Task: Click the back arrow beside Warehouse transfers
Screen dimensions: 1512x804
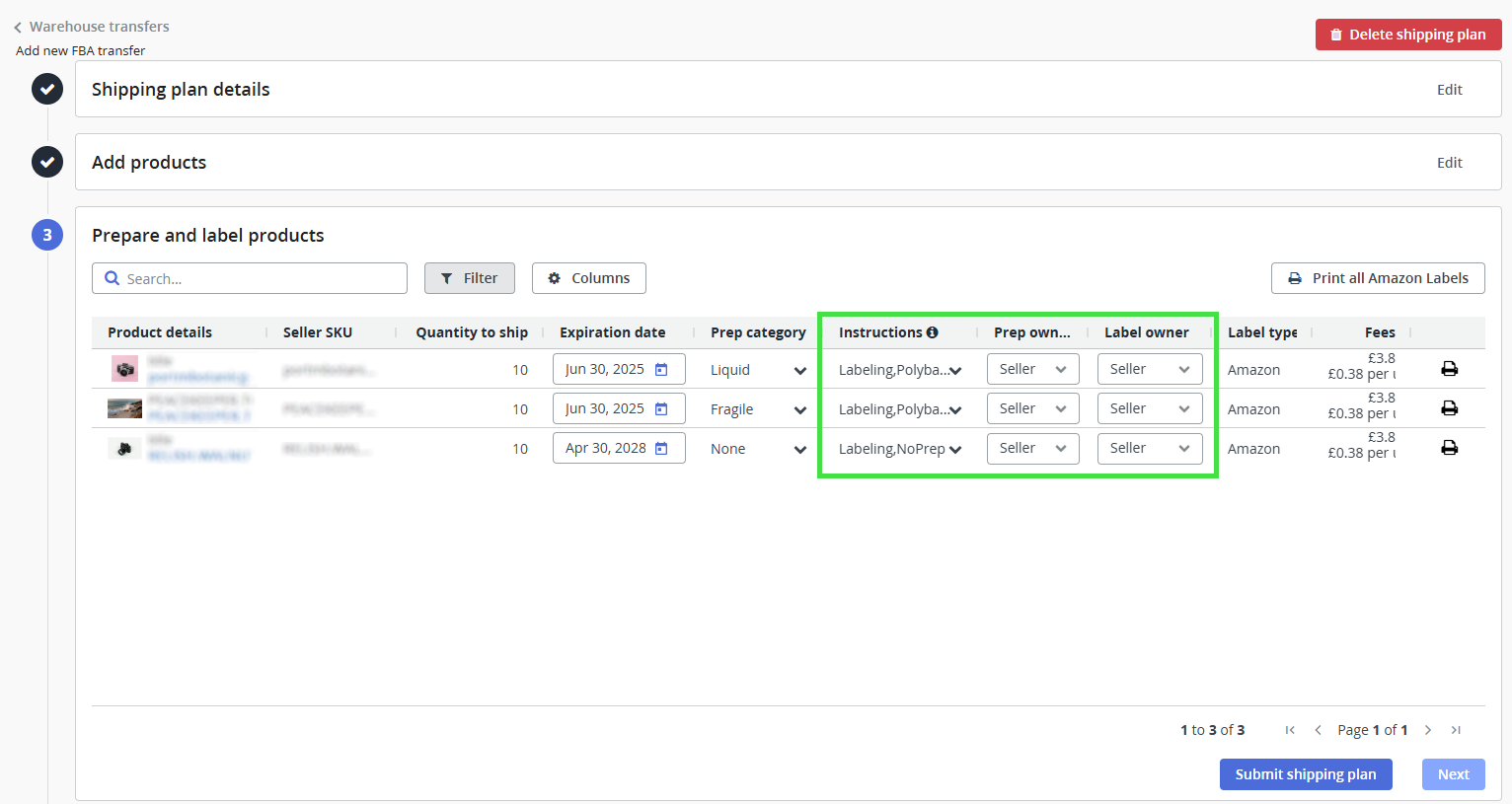Action: [18, 28]
